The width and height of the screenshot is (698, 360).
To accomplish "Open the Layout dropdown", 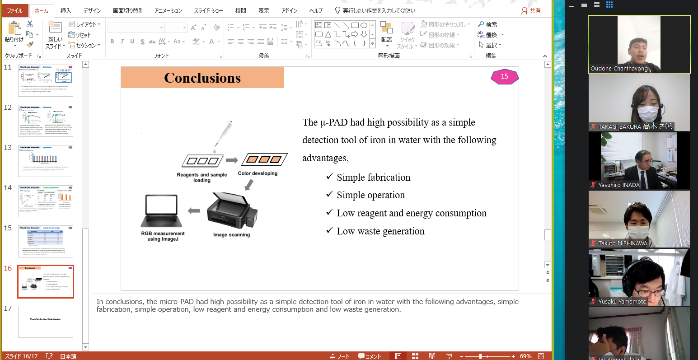I will pyautogui.click(x=84, y=24).
